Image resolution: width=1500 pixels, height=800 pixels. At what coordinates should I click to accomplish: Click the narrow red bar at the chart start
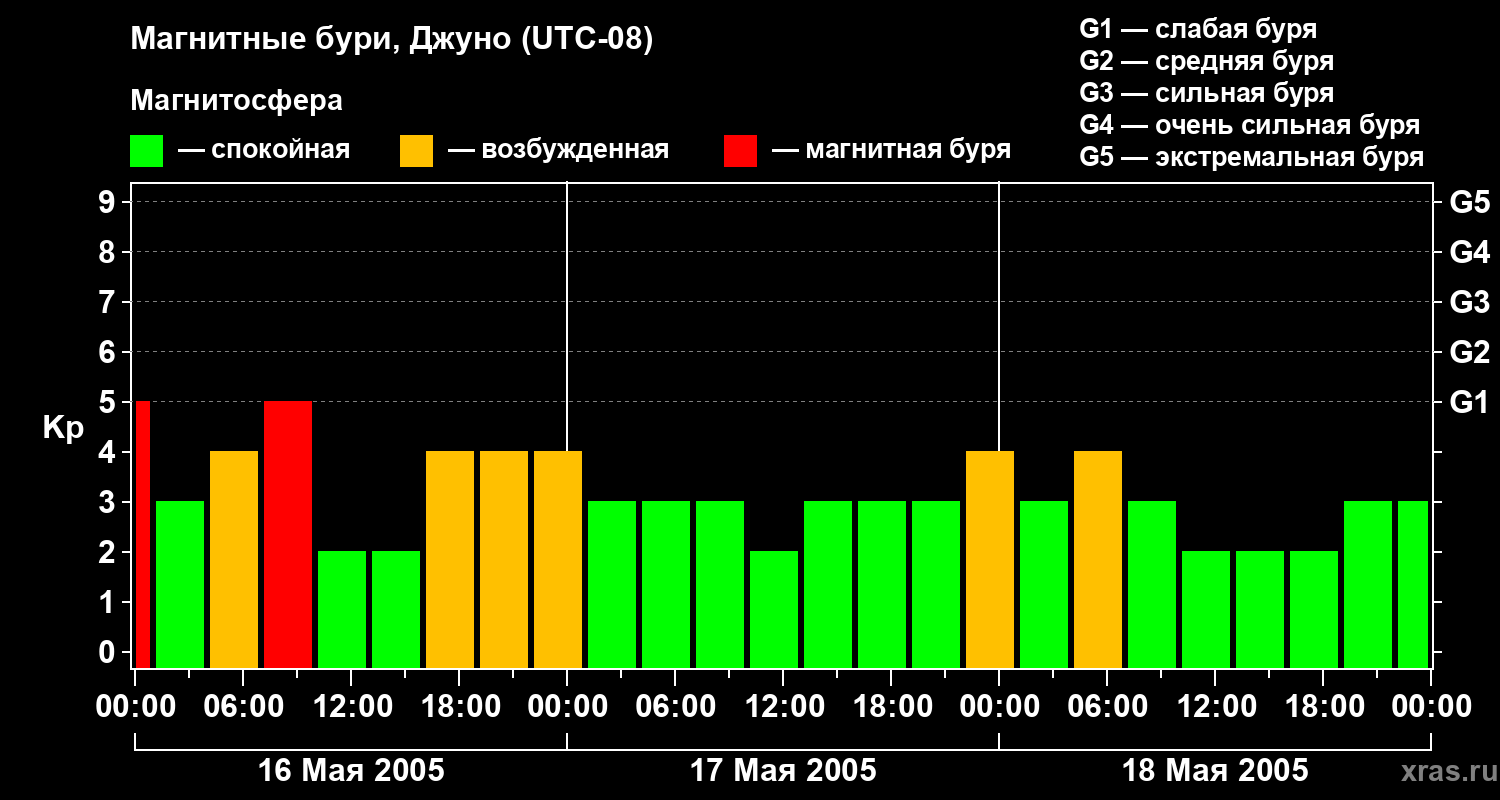pyautogui.click(x=142, y=534)
